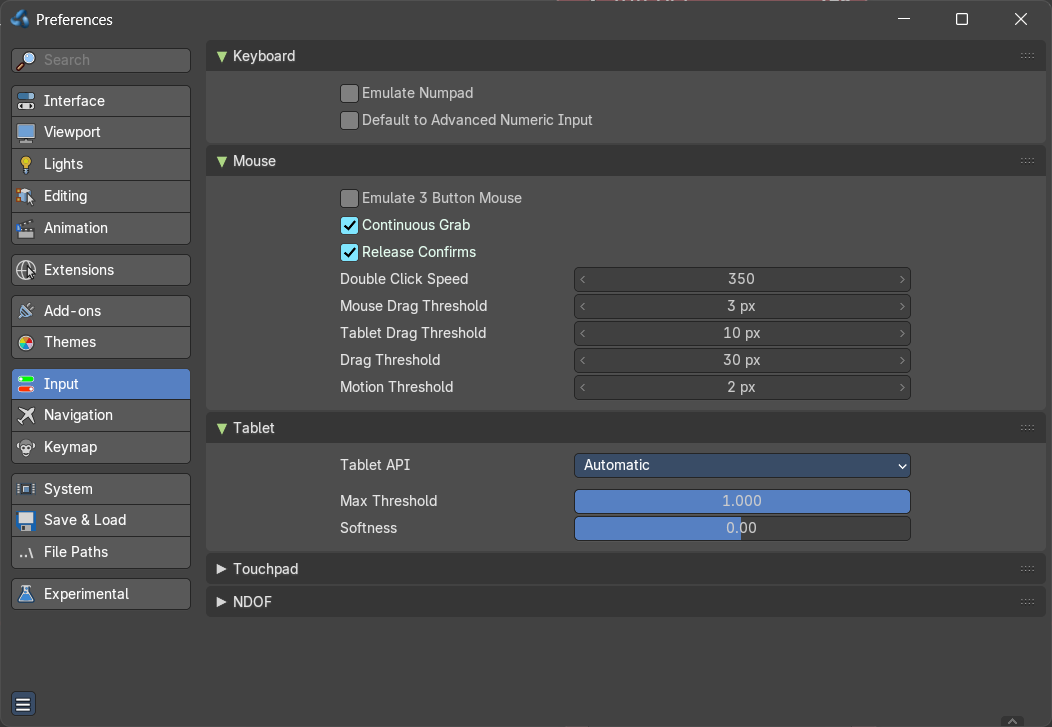Click the Interface category icon
This screenshot has width=1052, height=727.
[26, 101]
